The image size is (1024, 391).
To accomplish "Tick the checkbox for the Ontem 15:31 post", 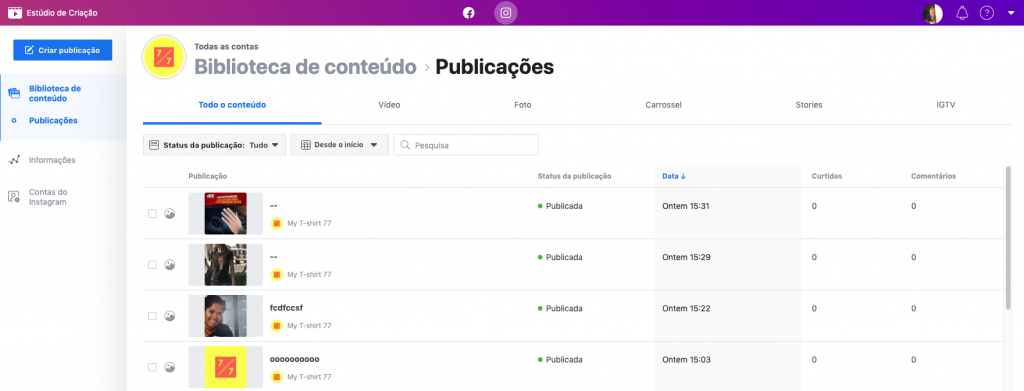I will (x=152, y=213).
